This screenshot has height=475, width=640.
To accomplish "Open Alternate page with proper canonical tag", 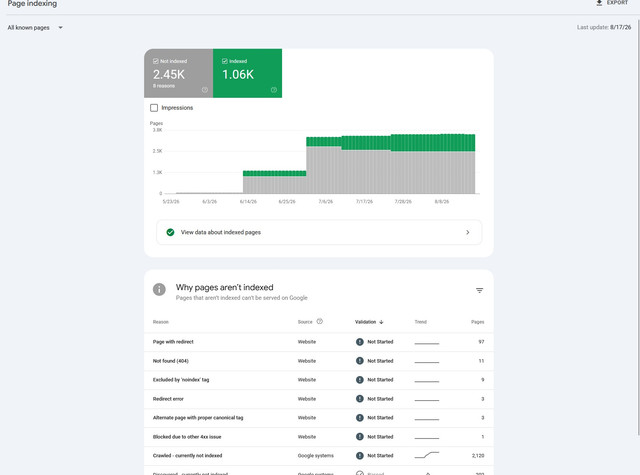I will click(319, 418).
